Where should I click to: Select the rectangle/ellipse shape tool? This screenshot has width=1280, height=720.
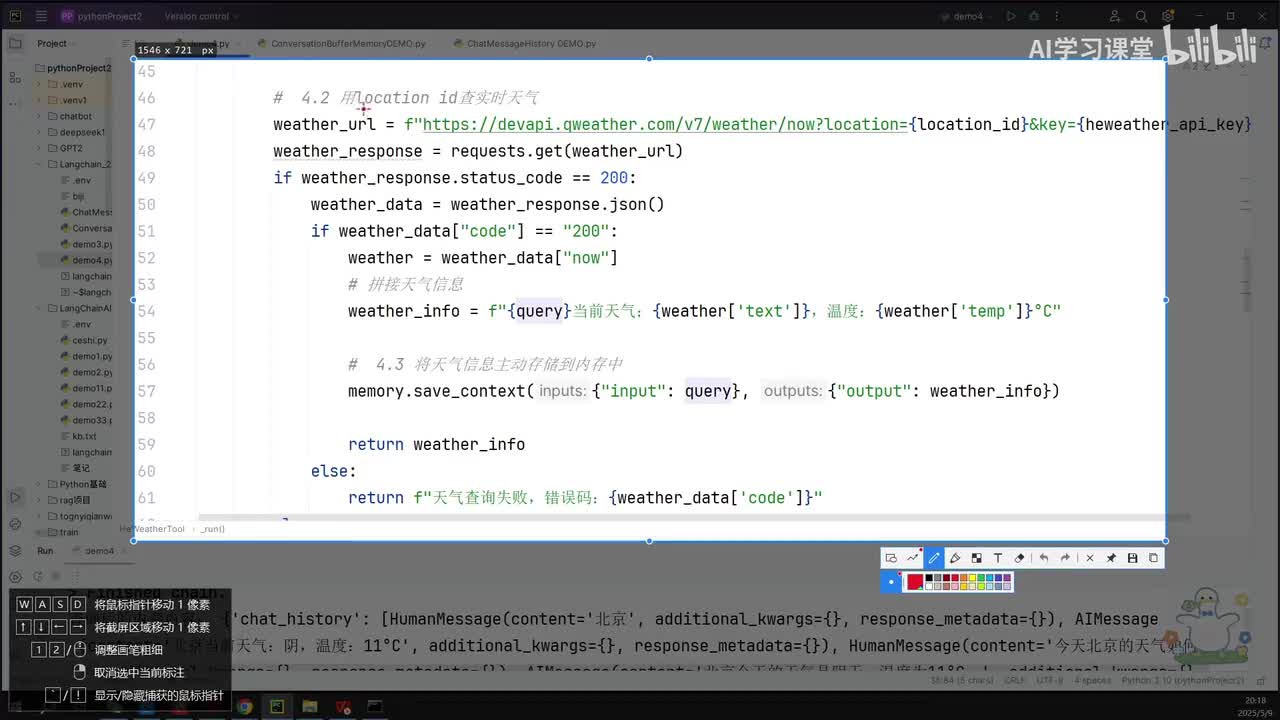tap(891, 558)
